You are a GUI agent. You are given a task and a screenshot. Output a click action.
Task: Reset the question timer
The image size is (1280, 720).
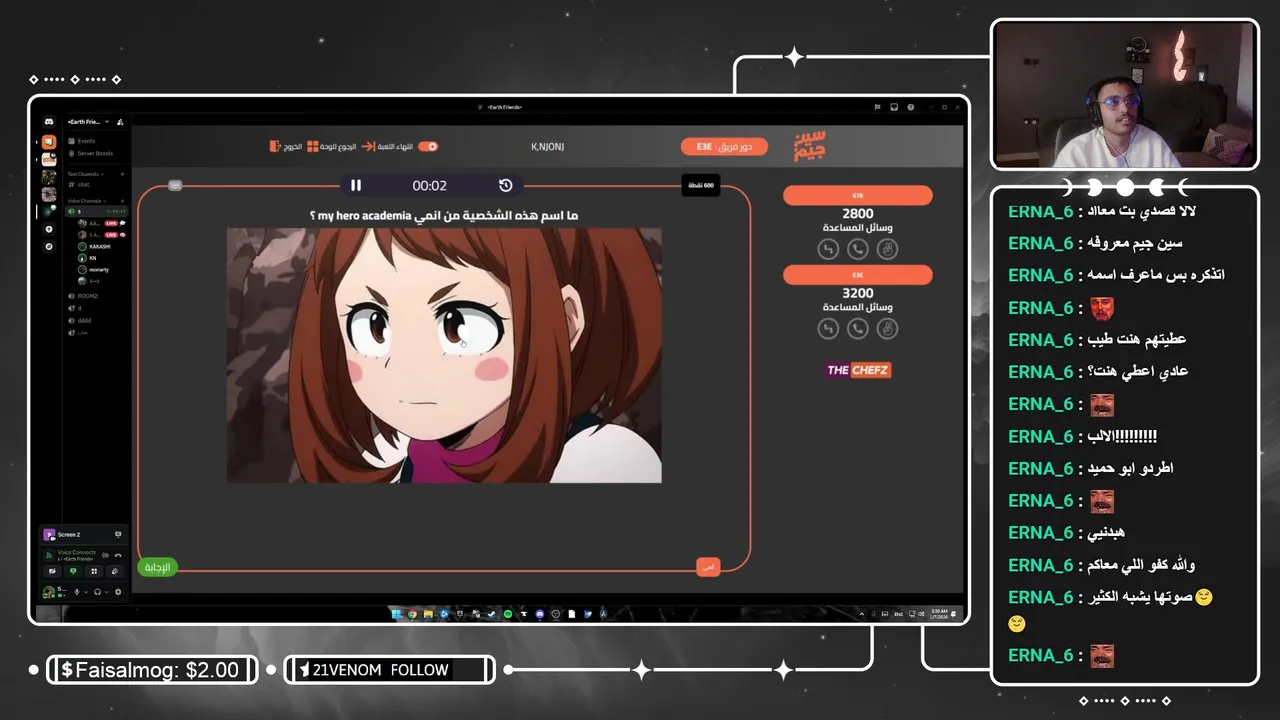[505, 185]
